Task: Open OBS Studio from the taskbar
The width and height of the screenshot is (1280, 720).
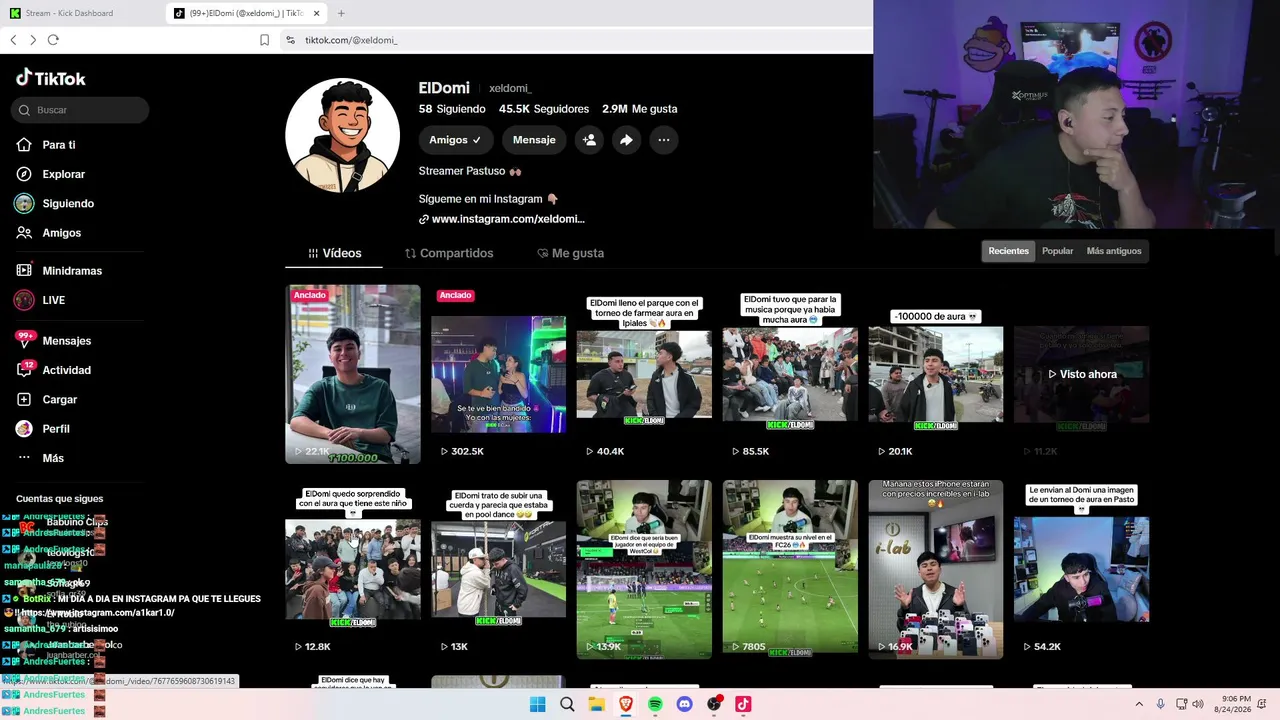Action: pos(714,704)
